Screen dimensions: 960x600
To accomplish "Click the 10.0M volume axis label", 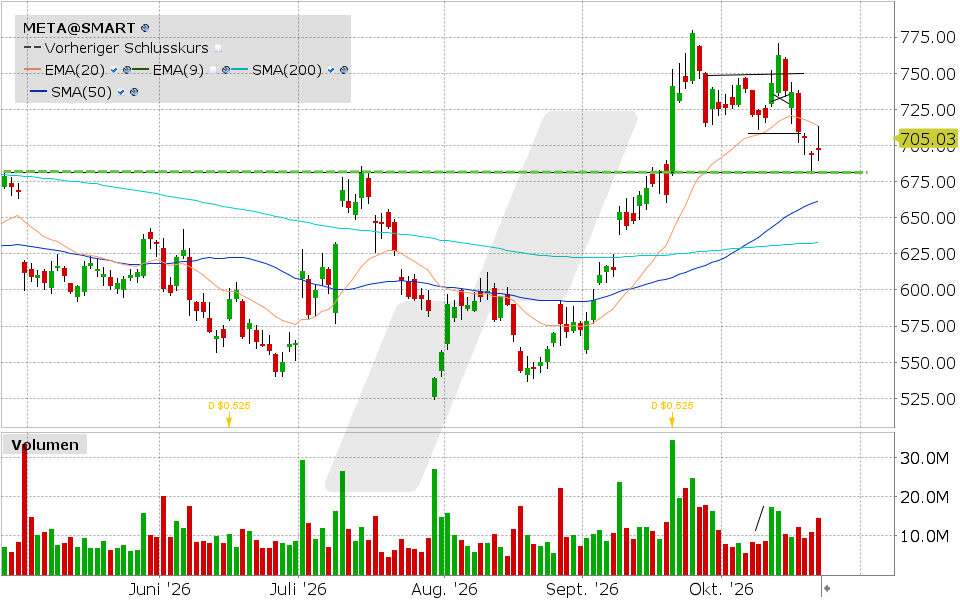I will (x=924, y=536).
